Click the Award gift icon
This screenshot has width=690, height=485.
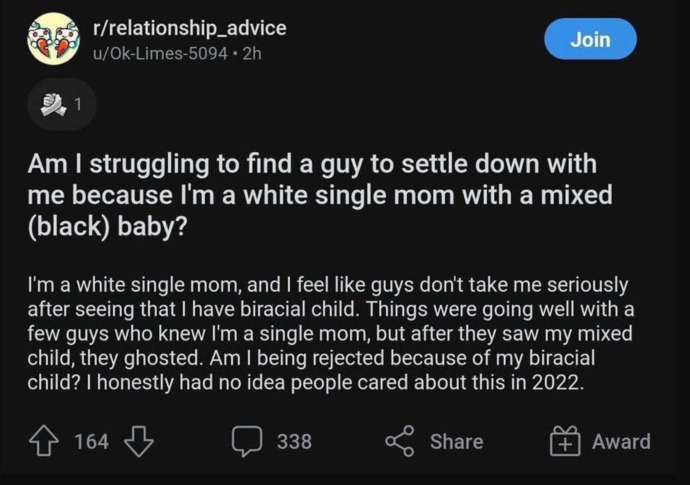coord(565,441)
